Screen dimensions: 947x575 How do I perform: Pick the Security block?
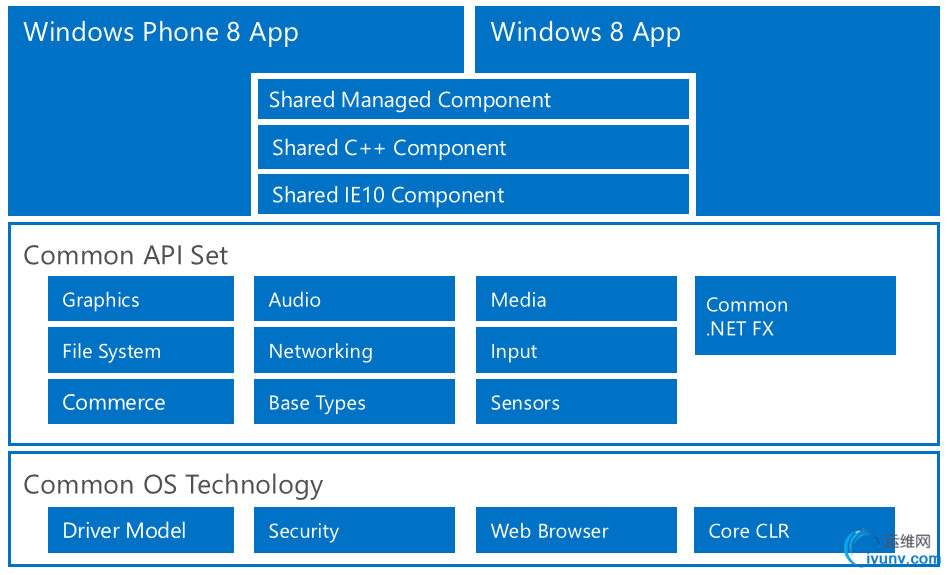(x=354, y=530)
